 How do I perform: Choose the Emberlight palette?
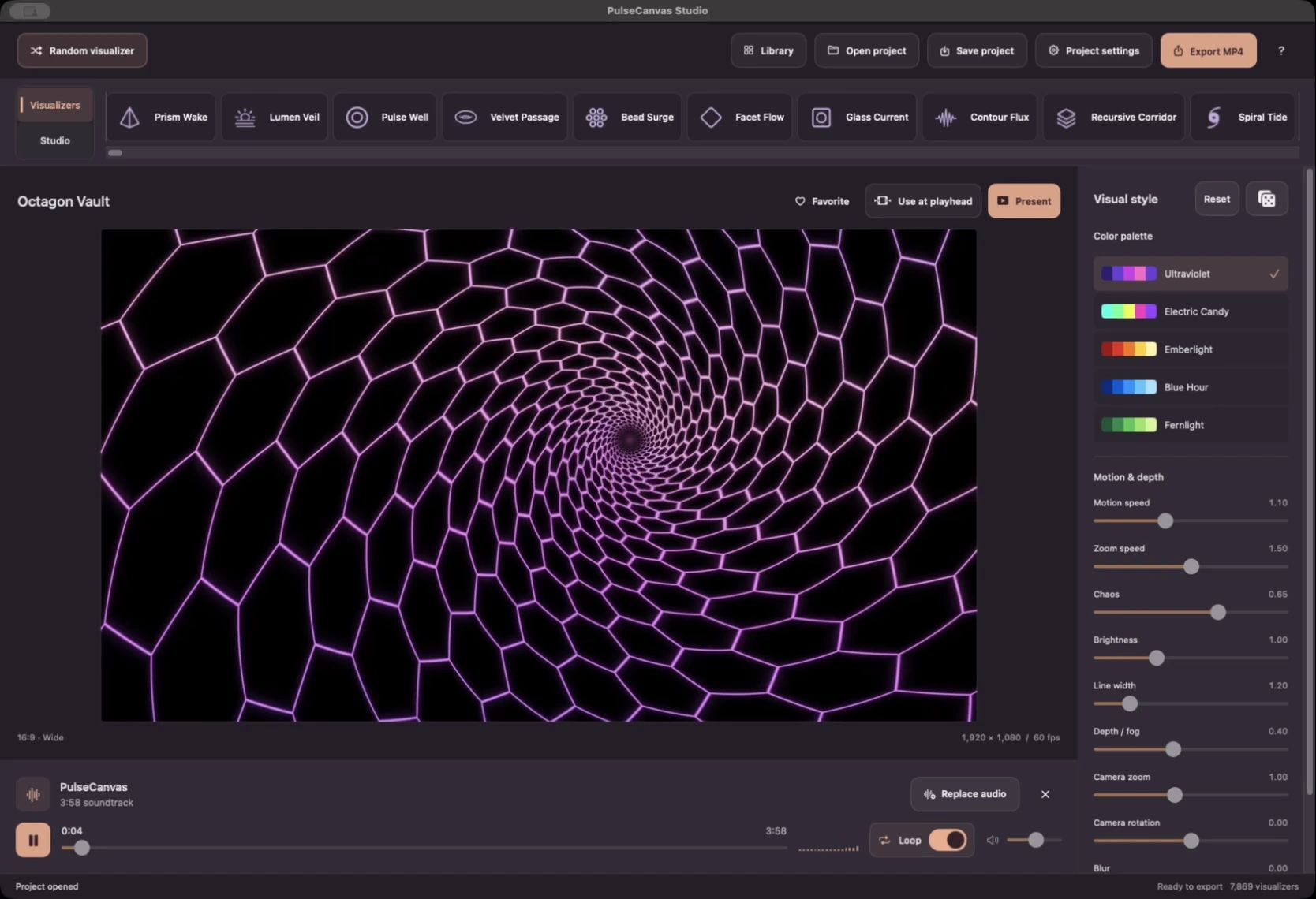(x=1191, y=349)
